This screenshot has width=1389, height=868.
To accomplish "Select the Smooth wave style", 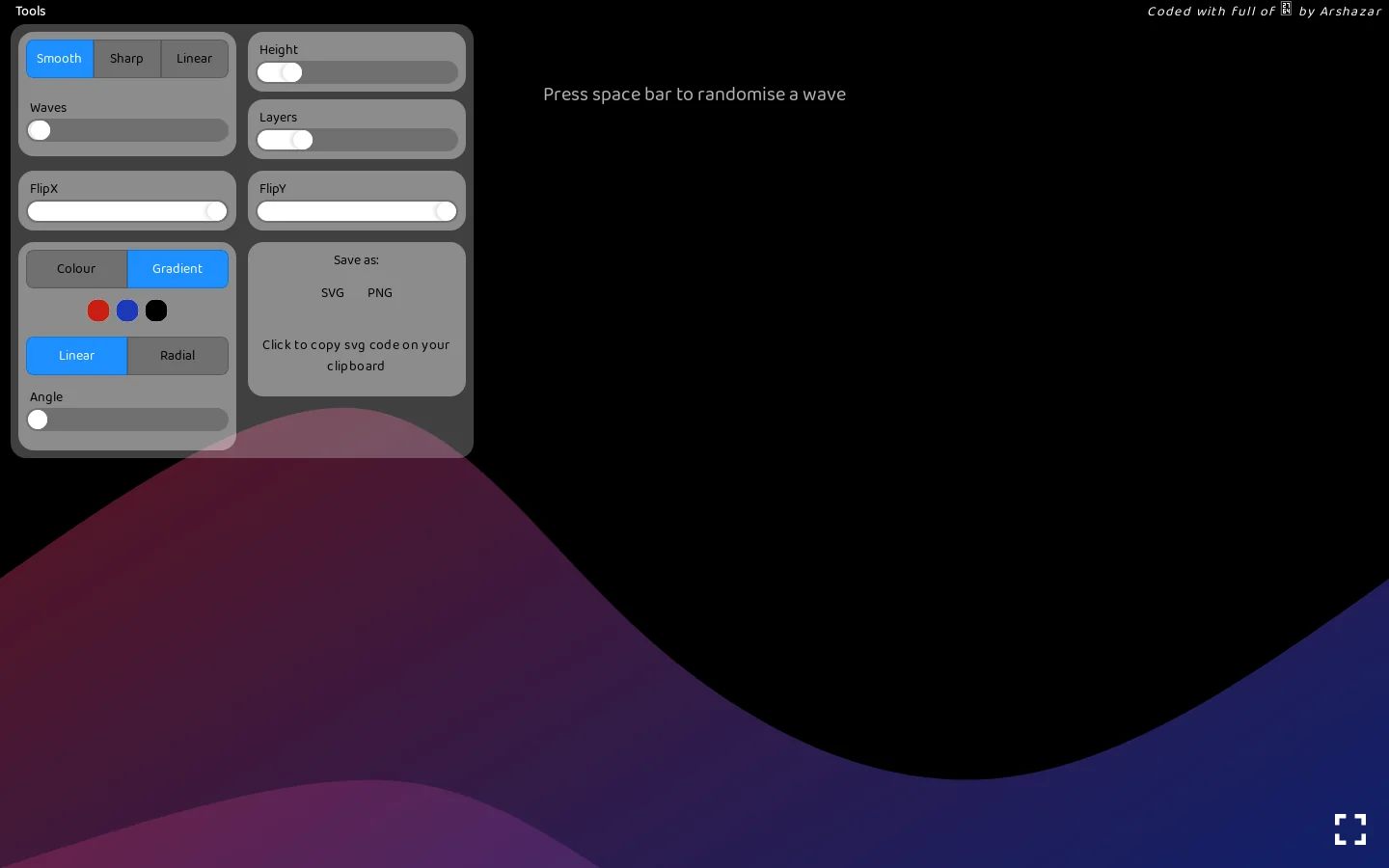I will pos(60,59).
